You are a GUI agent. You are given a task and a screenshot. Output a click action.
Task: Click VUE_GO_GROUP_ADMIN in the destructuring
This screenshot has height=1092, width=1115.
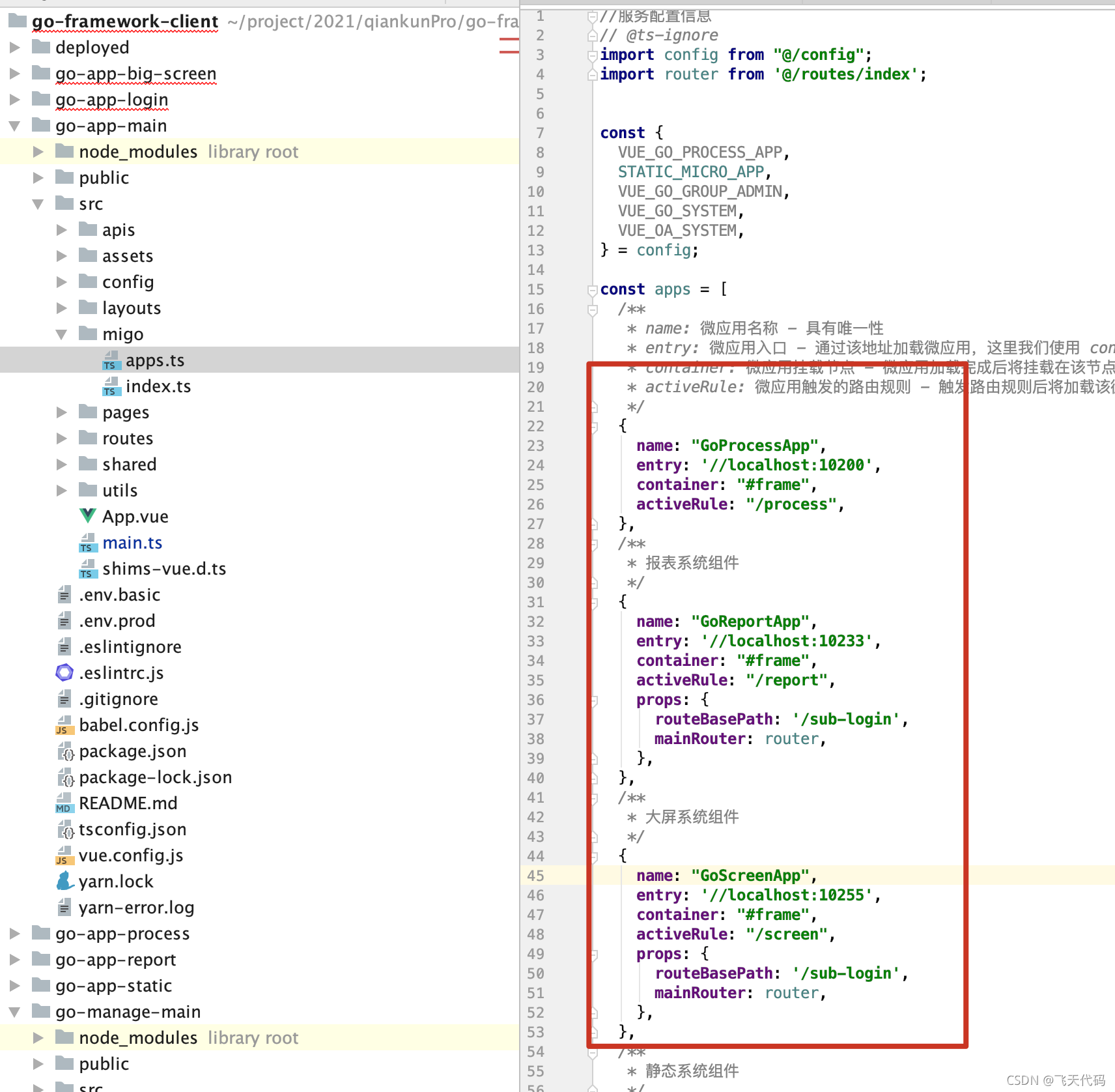pos(700,192)
